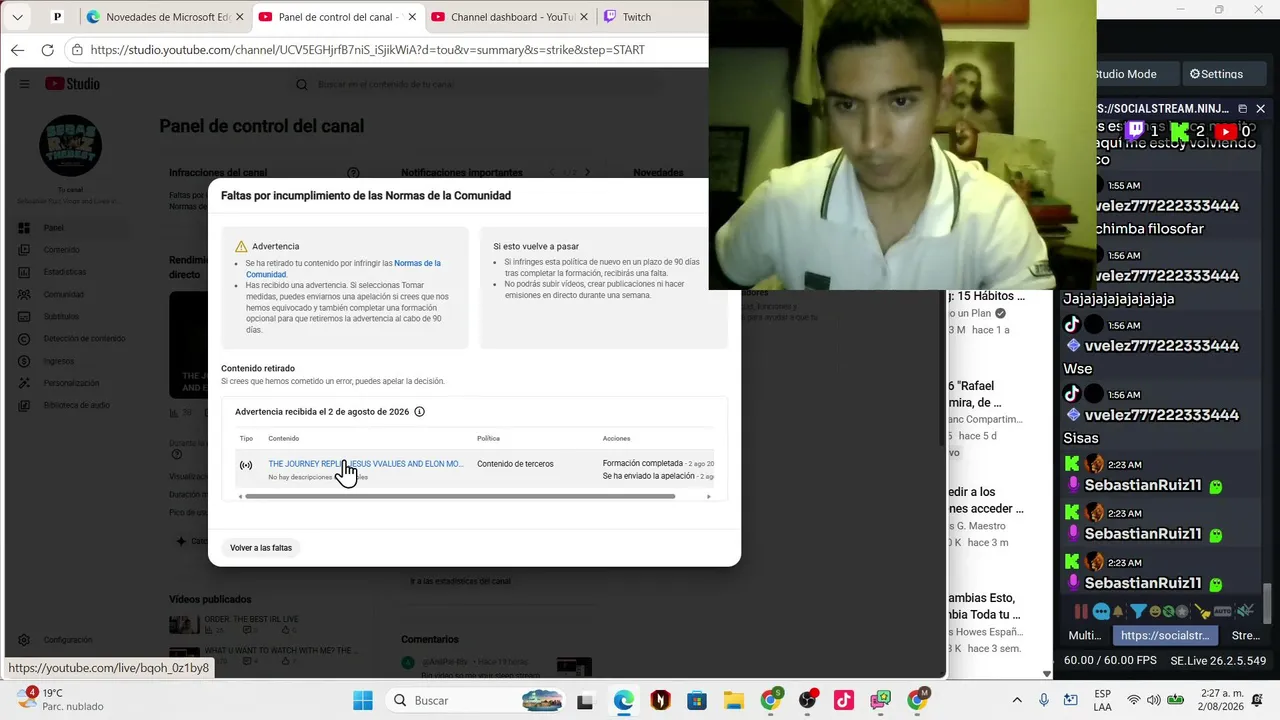The image size is (1280, 720).
Task: Click the YouTube viewer count icon
Action: click(x=1226, y=131)
